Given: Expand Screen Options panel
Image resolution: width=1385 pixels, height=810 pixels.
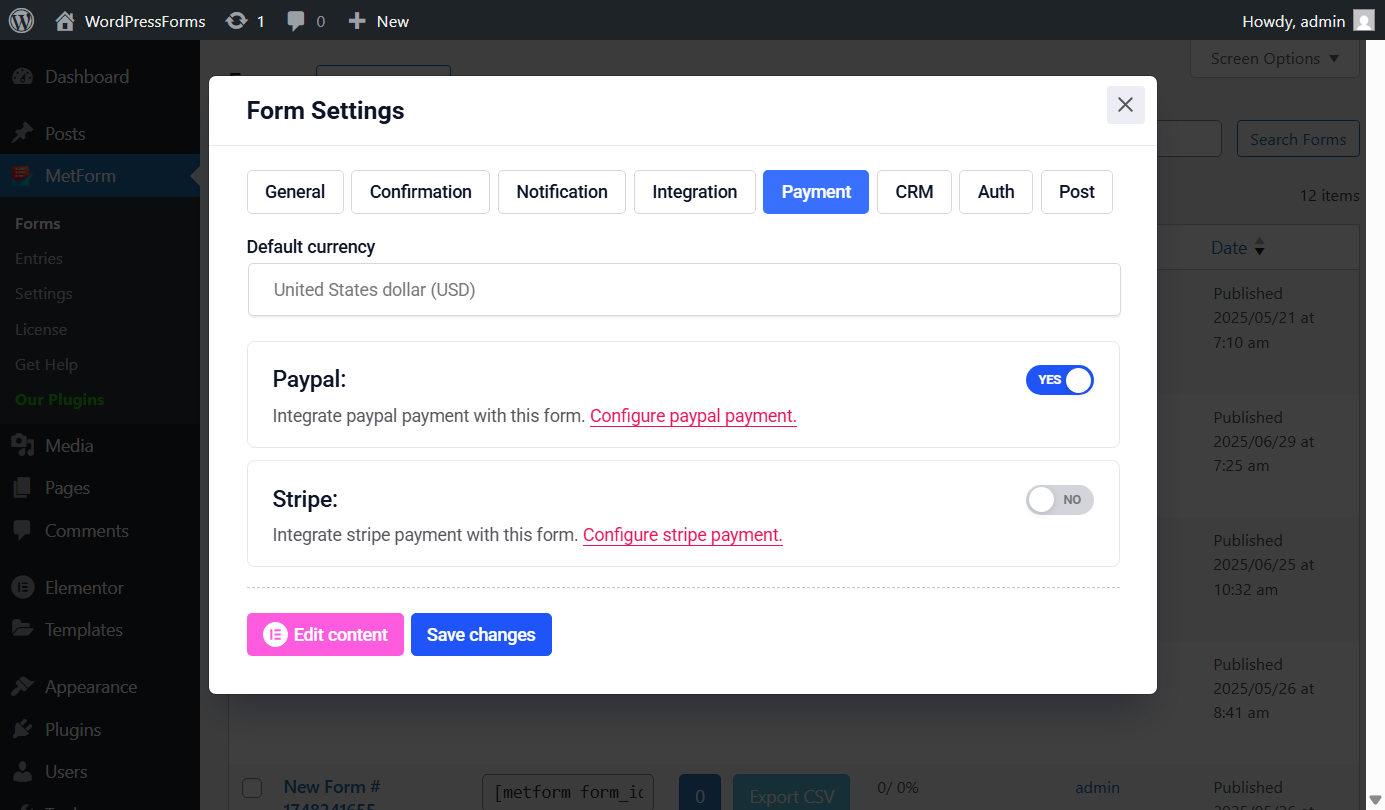Looking at the screenshot, I should pos(1274,59).
